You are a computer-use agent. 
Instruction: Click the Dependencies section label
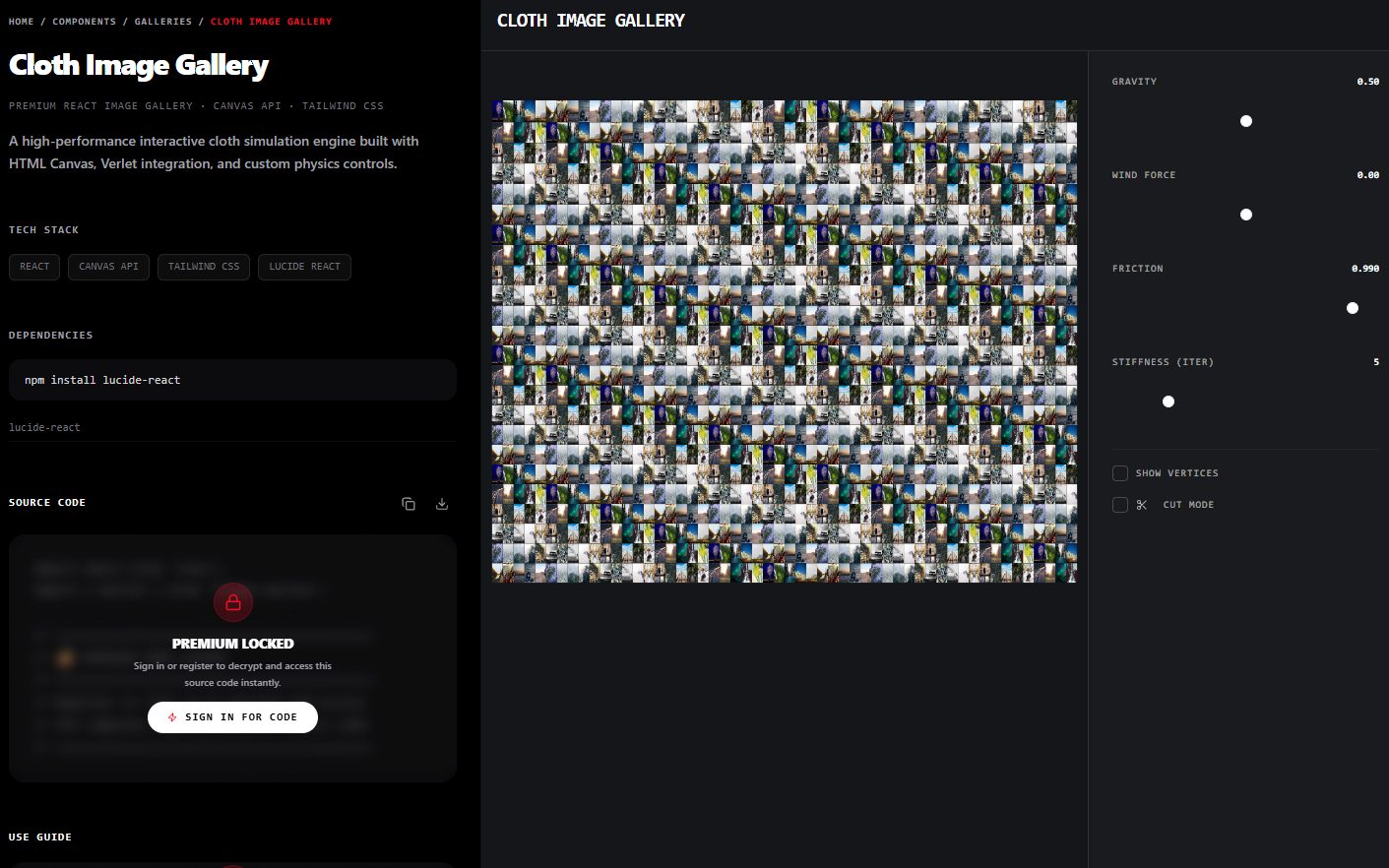(x=51, y=336)
